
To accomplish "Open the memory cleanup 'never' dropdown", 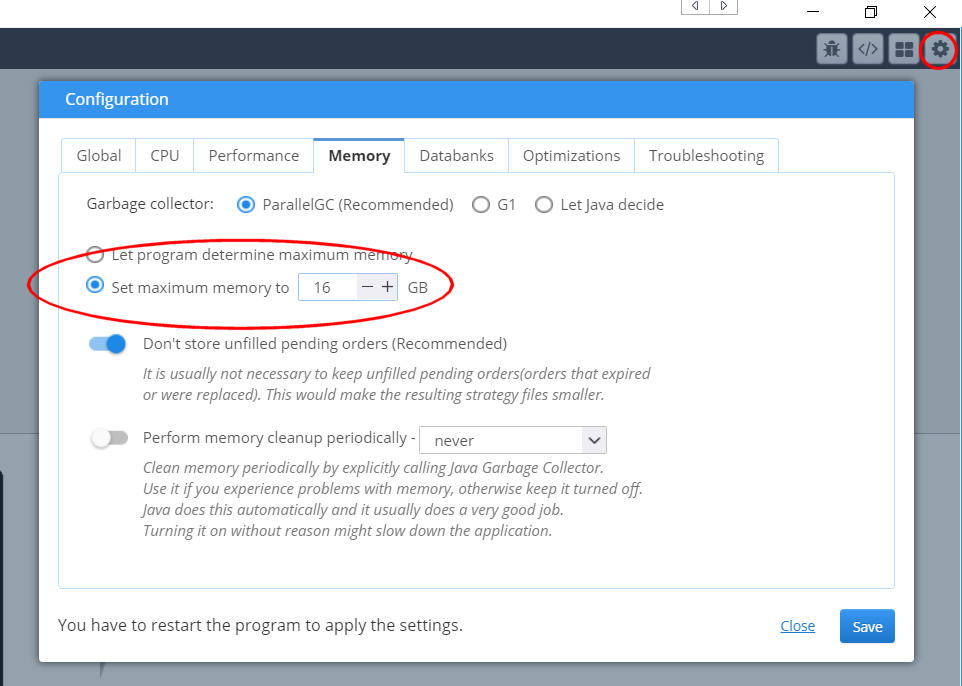I will (x=512, y=440).
